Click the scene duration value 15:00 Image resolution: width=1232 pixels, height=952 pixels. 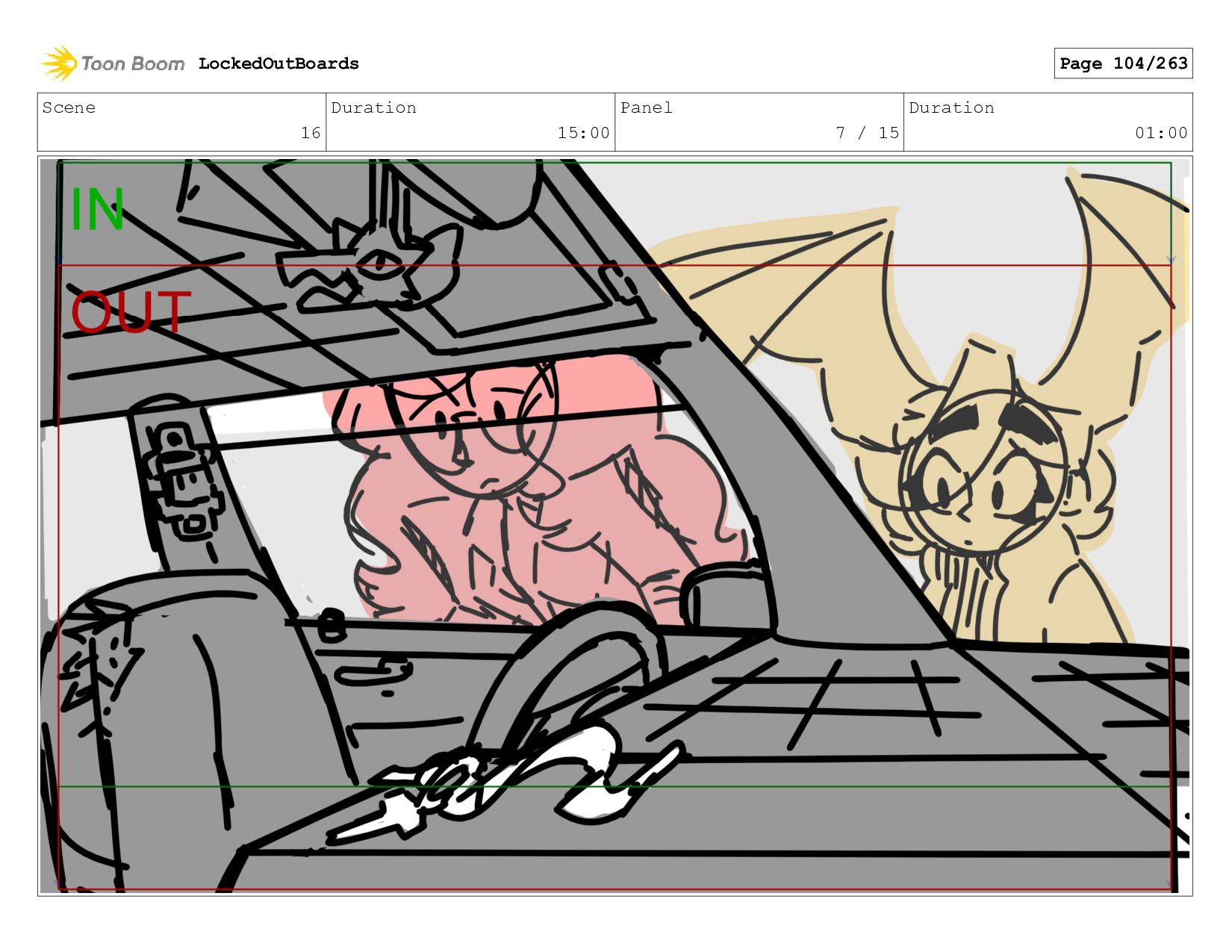click(x=583, y=133)
